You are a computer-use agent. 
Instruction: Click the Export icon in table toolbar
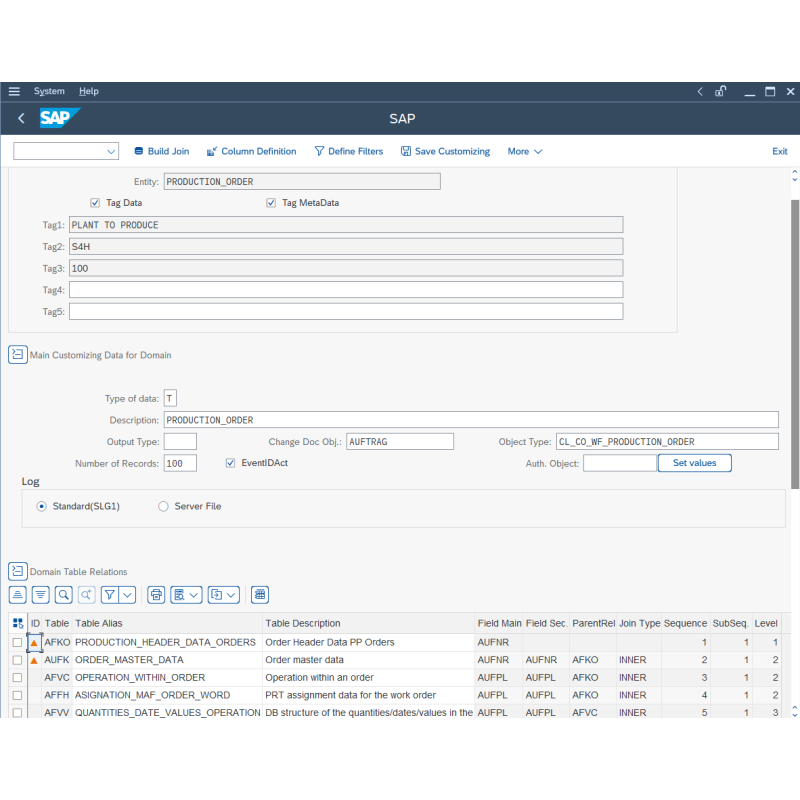pyautogui.click(x=217, y=594)
